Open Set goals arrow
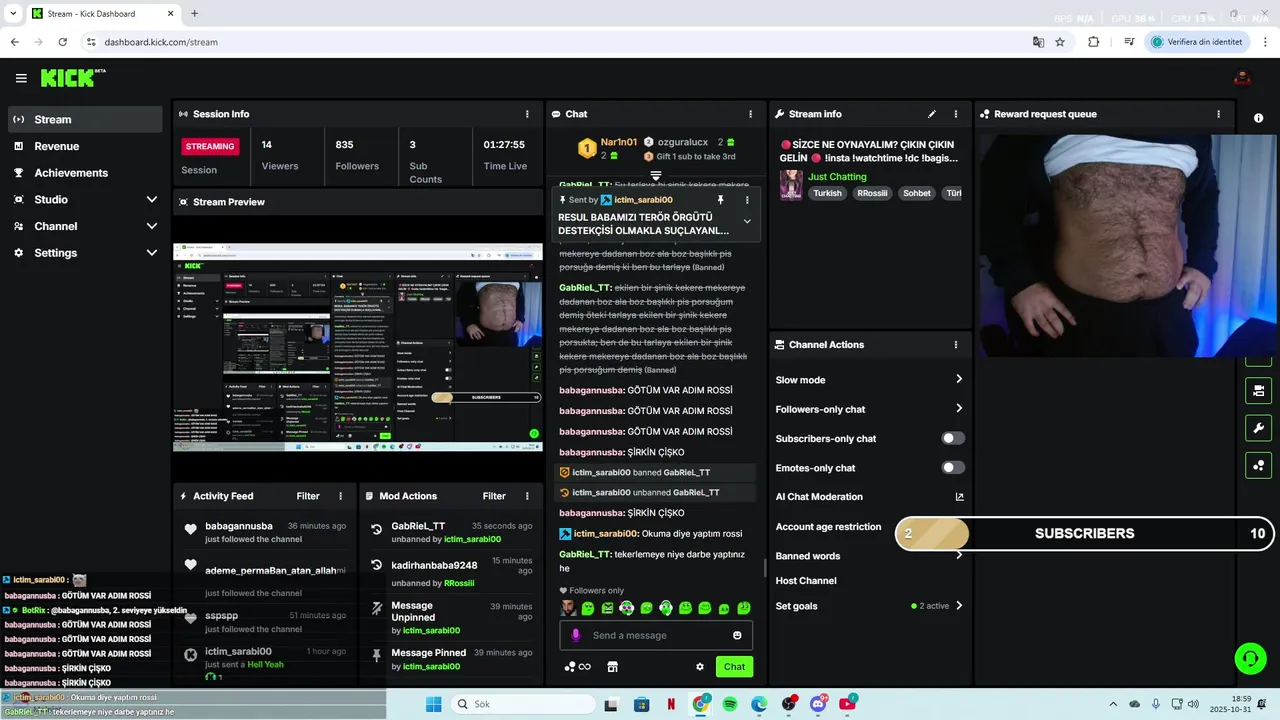 coord(958,605)
